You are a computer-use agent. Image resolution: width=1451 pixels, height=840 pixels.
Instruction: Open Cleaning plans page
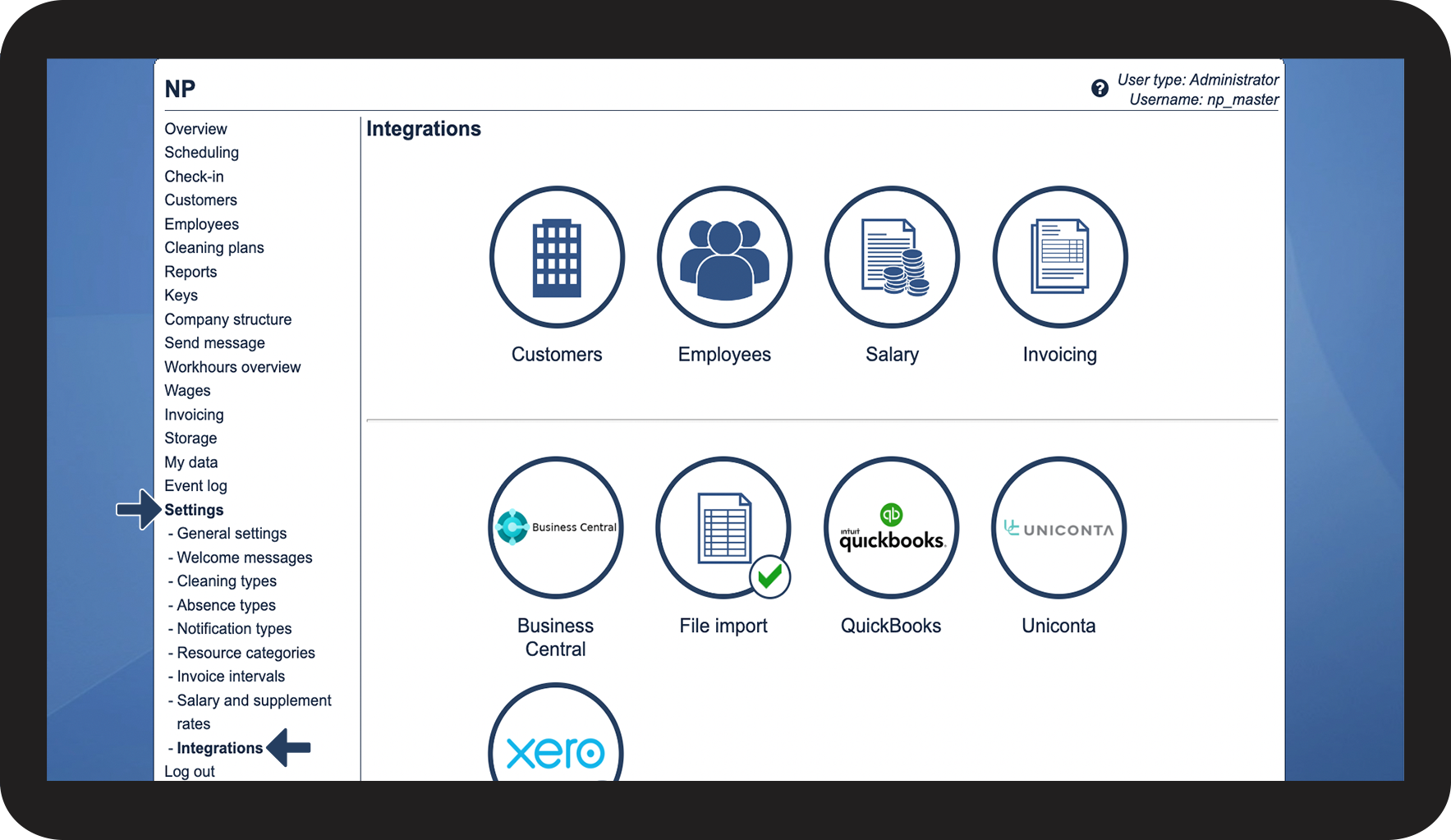pyautogui.click(x=214, y=248)
